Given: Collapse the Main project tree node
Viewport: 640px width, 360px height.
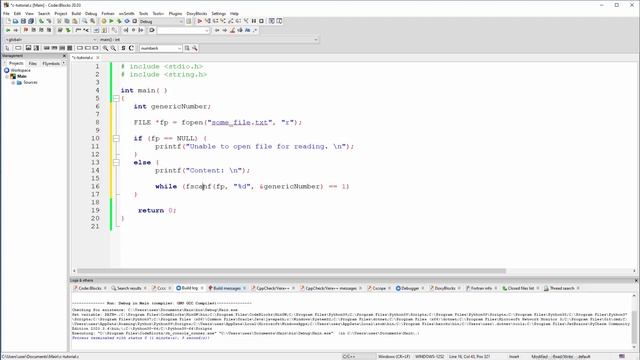Looking at the screenshot, I should [x=7, y=76].
